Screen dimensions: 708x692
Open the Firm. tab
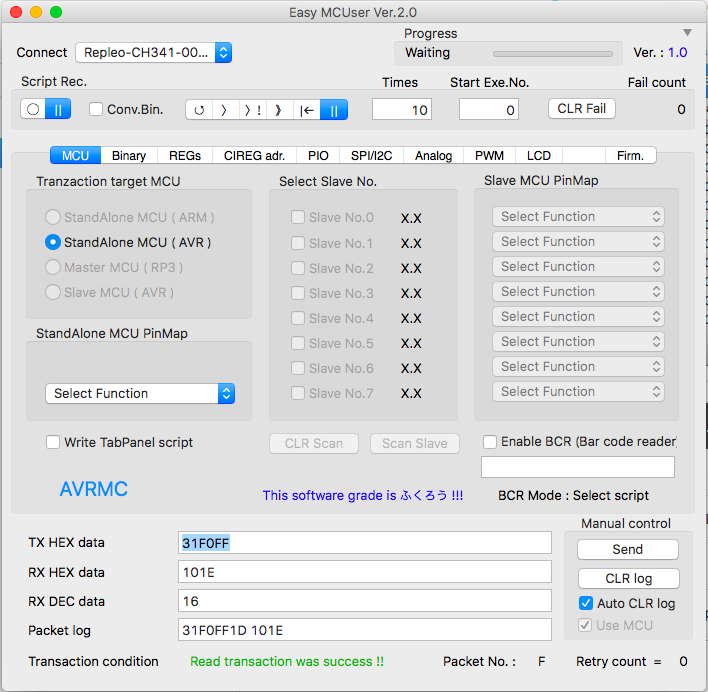click(x=630, y=156)
